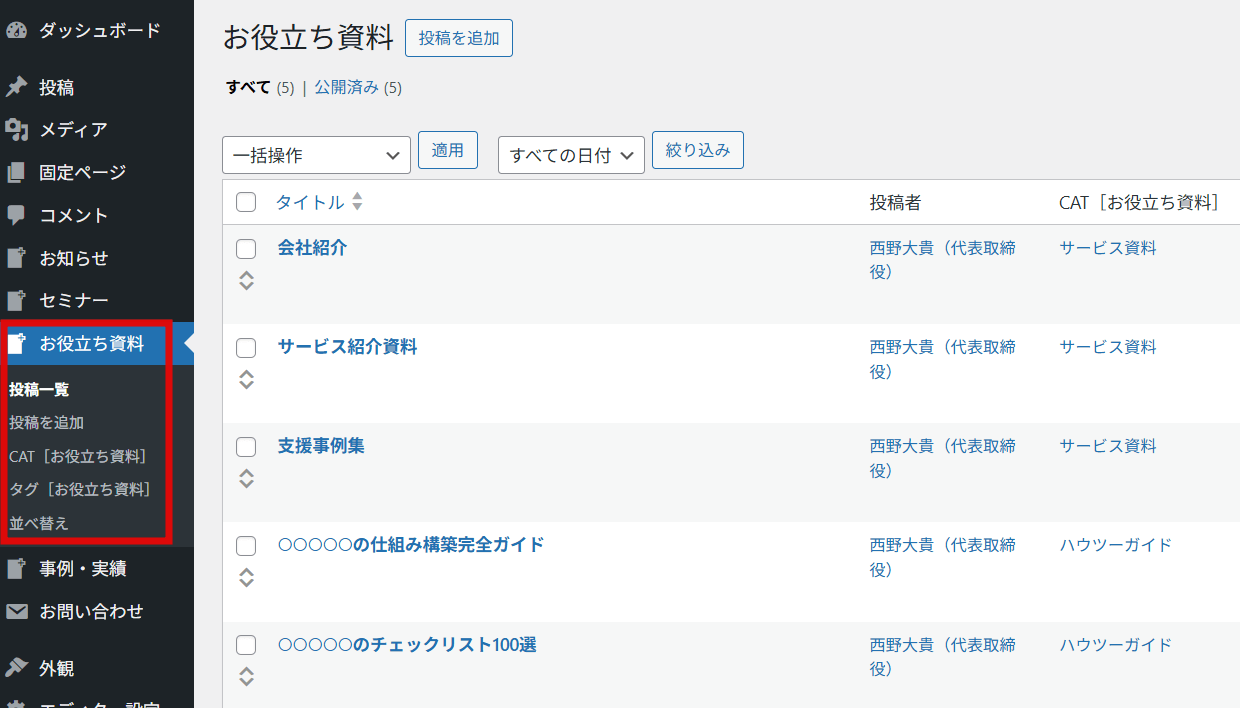This screenshot has width=1240, height=708.
Task: Open 並べ替え in the sidebar submenu
Action: click(x=39, y=523)
